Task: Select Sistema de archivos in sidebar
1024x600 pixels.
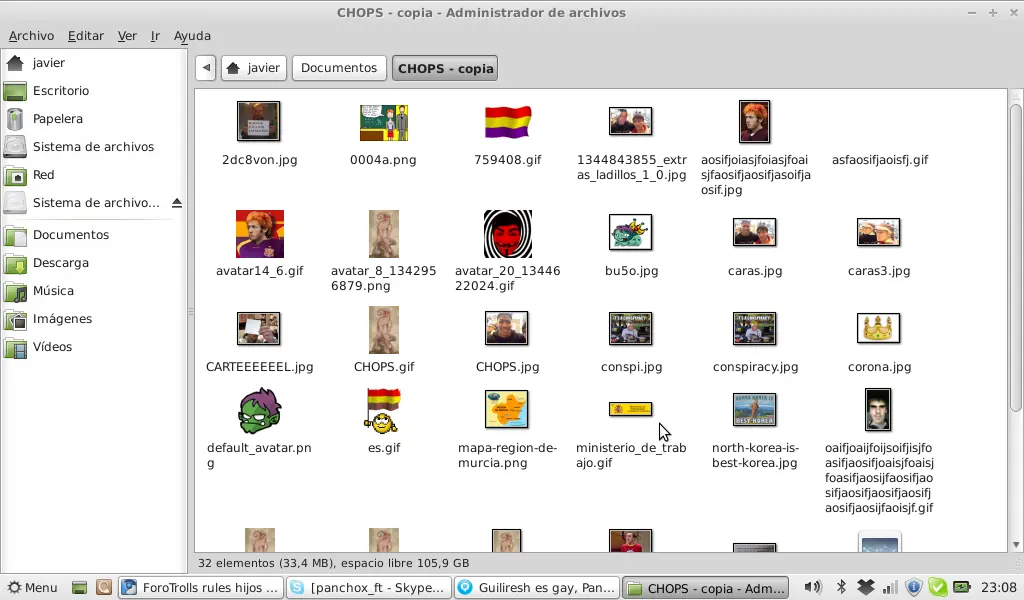Action: pyautogui.click(x=94, y=147)
